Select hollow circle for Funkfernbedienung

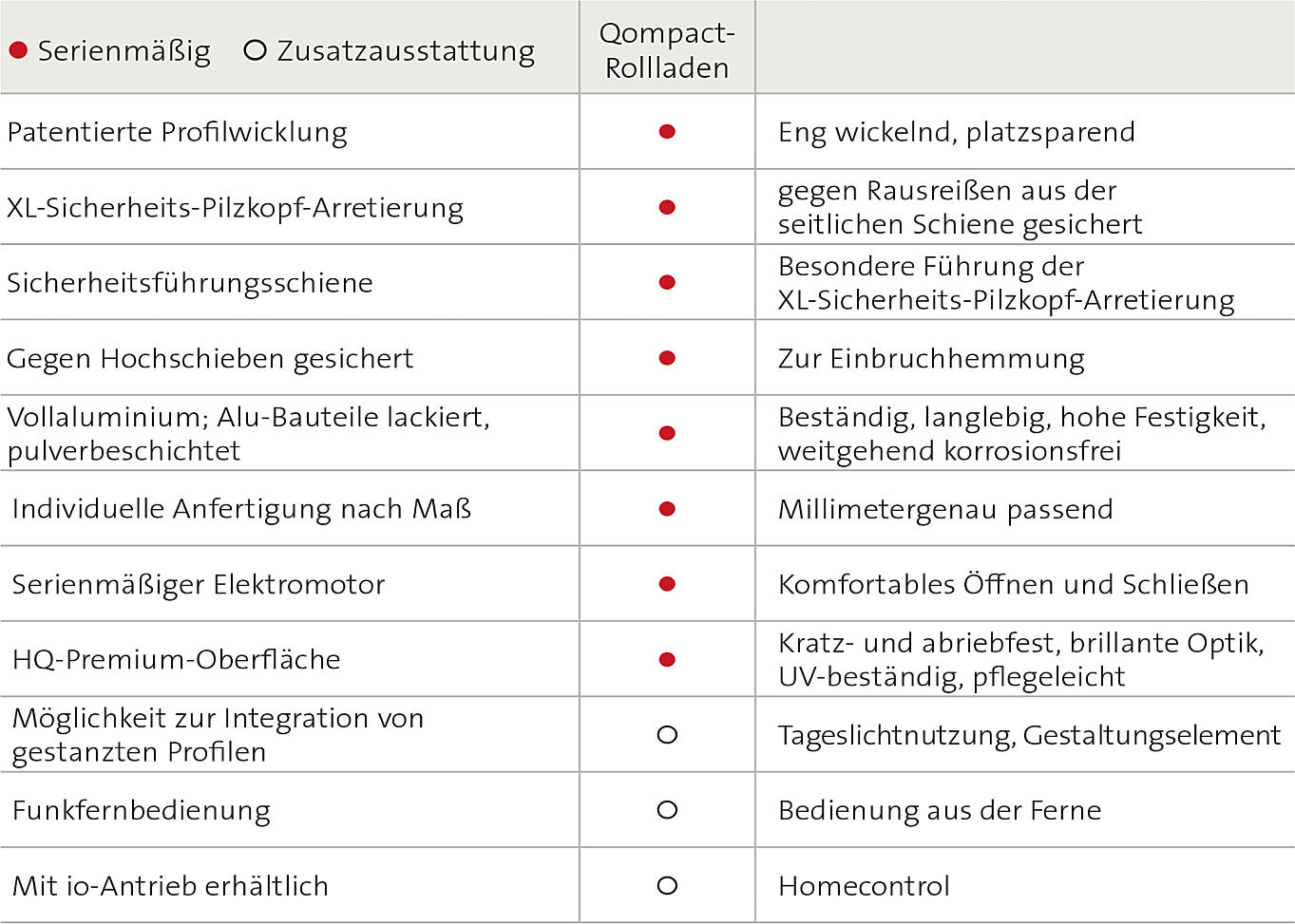tap(667, 810)
